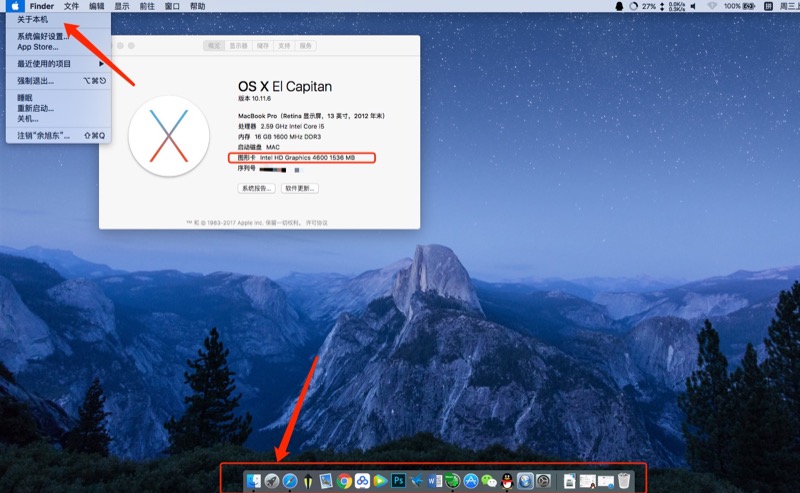800x493 pixels.
Task: Click the 系统报告 button
Action: 256,188
